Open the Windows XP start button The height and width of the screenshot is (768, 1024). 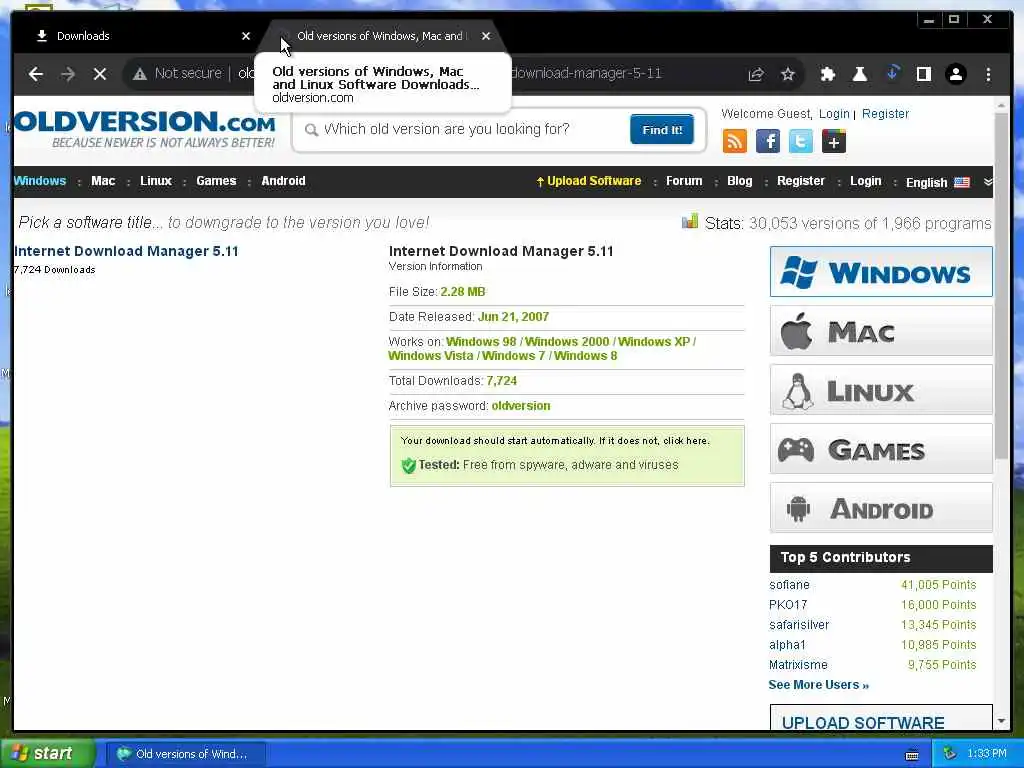[x=46, y=754]
